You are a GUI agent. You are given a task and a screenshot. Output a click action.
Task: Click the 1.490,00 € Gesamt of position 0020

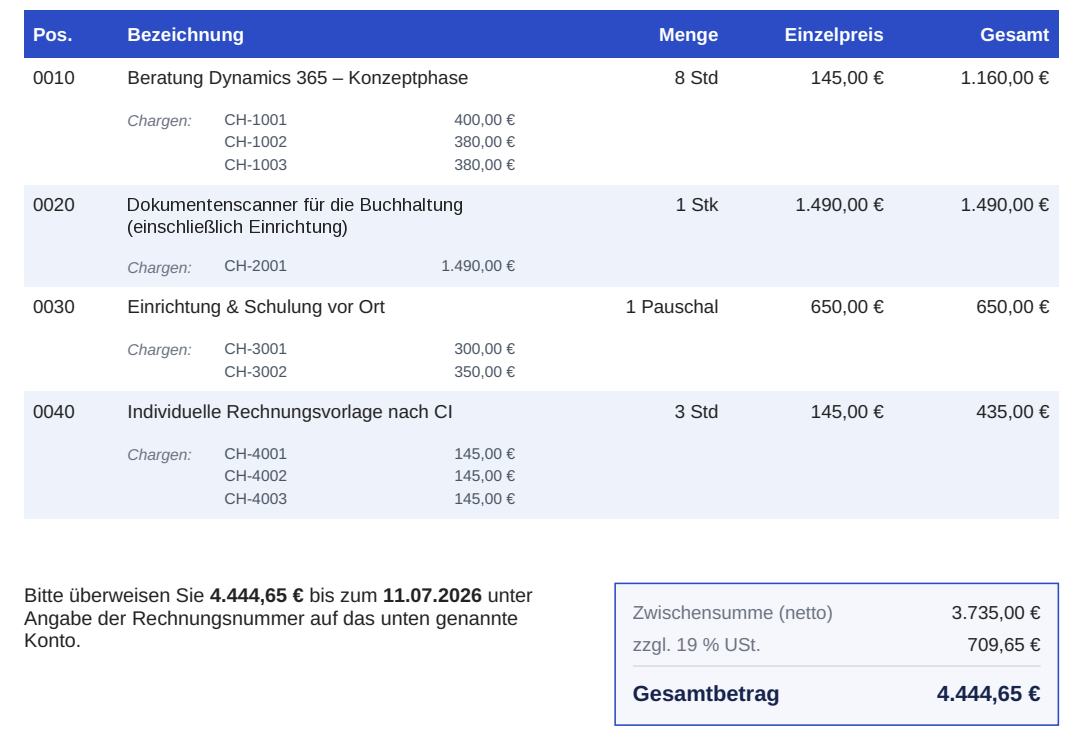pyautogui.click(x=1004, y=205)
